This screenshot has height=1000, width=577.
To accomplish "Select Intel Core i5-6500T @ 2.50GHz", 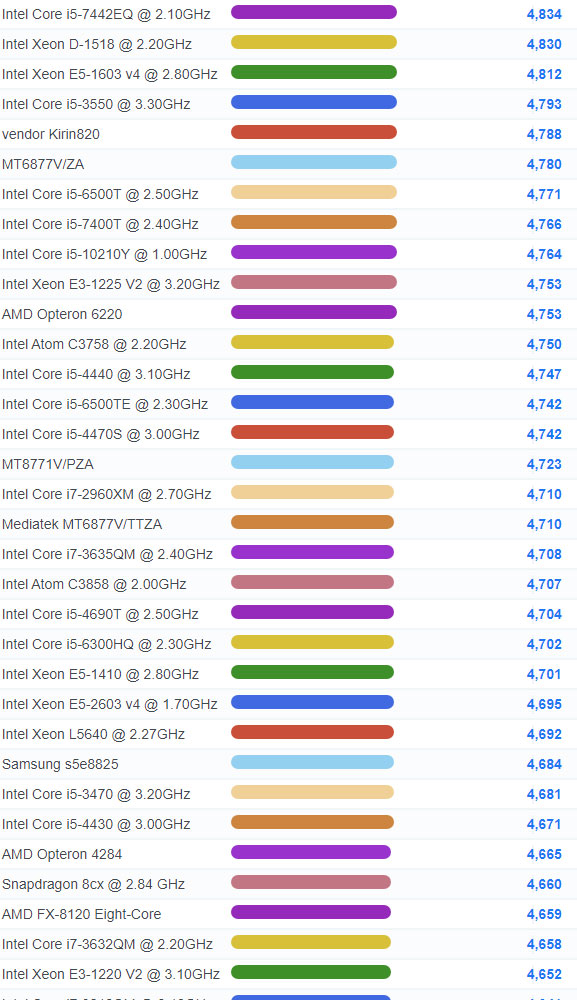I will (x=100, y=194).
